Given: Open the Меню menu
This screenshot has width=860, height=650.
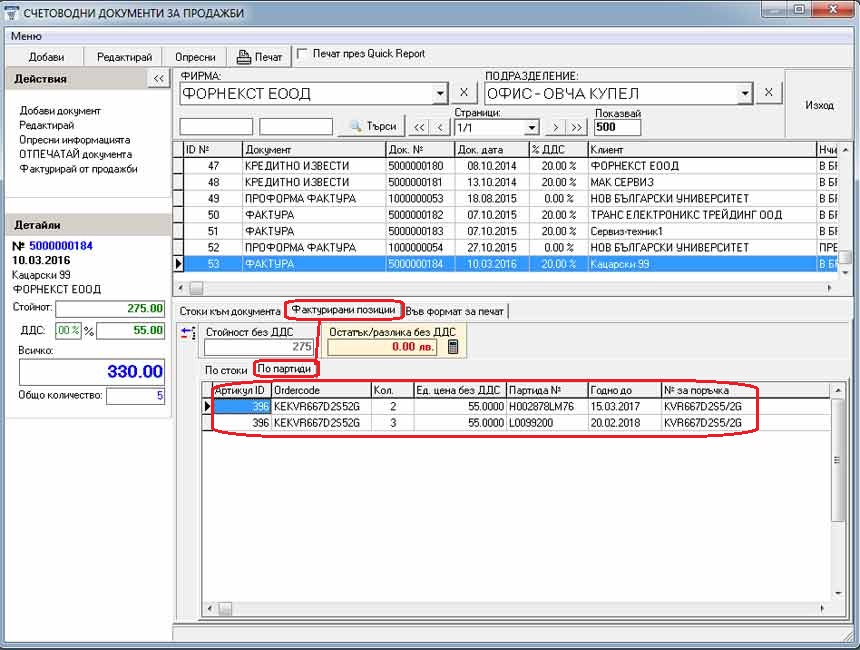Looking at the screenshot, I should (26, 36).
